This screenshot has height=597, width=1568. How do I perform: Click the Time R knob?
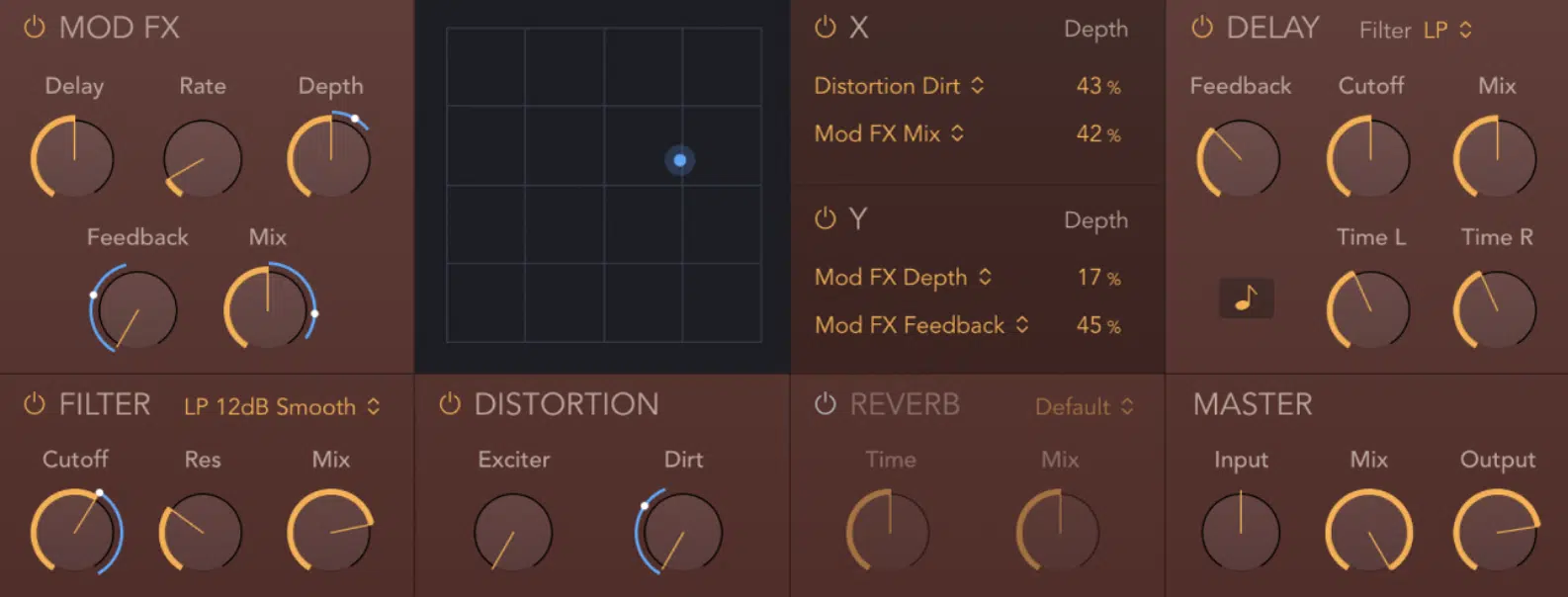point(1496,309)
